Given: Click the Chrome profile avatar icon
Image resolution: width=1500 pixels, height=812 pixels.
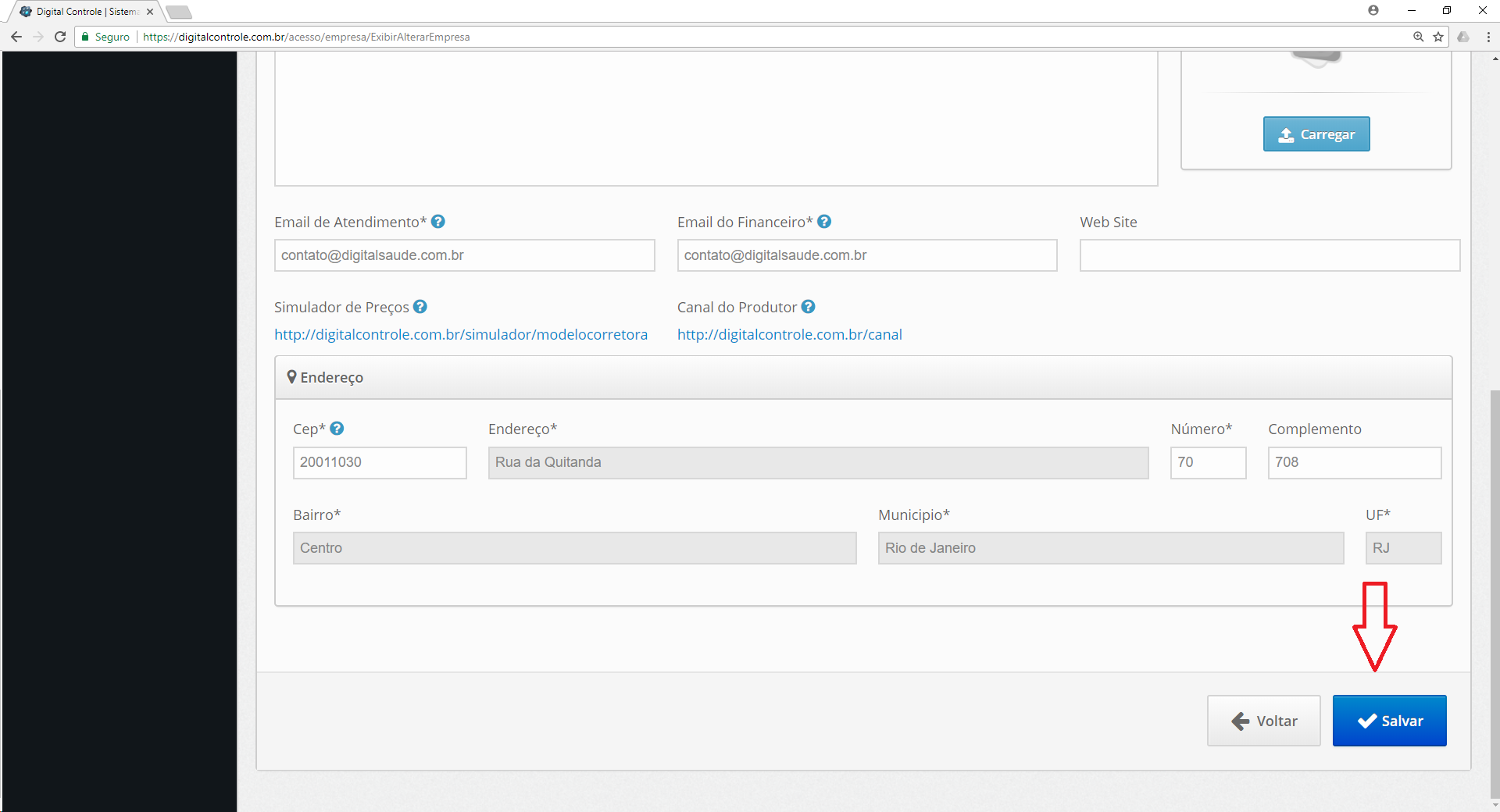Looking at the screenshot, I should coord(1373,10).
